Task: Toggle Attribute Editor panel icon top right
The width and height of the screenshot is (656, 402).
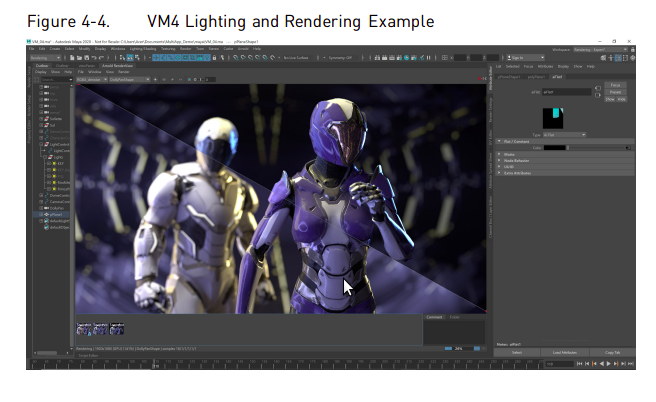Action: click(x=618, y=58)
